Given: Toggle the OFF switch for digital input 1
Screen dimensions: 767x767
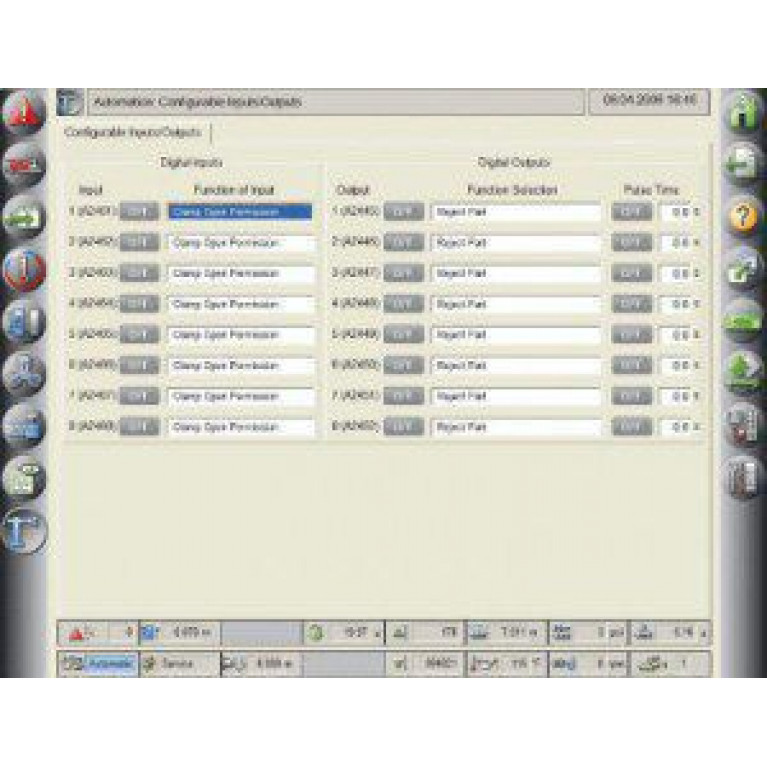Looking at the screenshot, I should [x=139, y=212].
